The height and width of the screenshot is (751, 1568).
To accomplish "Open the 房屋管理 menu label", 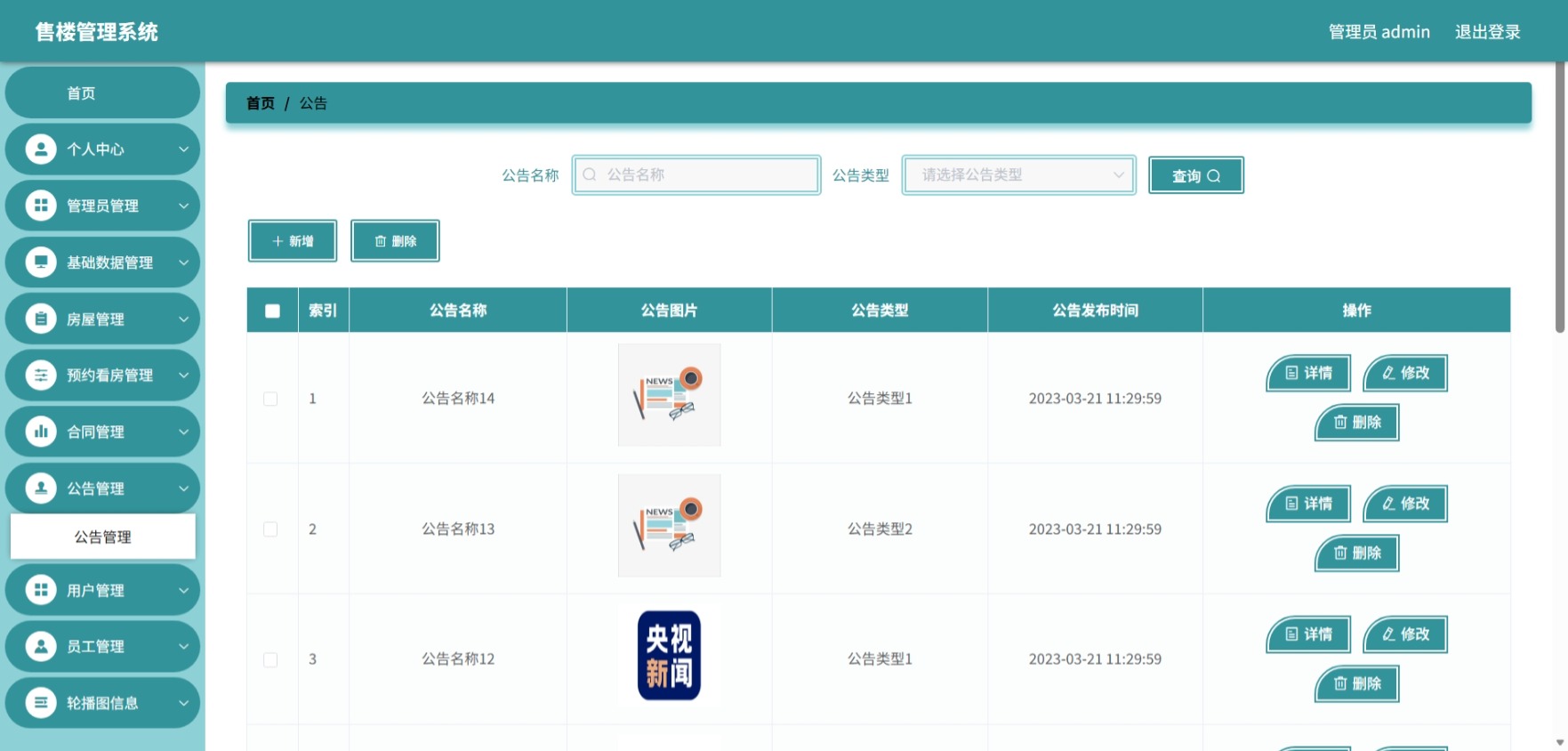I will coord(95,319).
